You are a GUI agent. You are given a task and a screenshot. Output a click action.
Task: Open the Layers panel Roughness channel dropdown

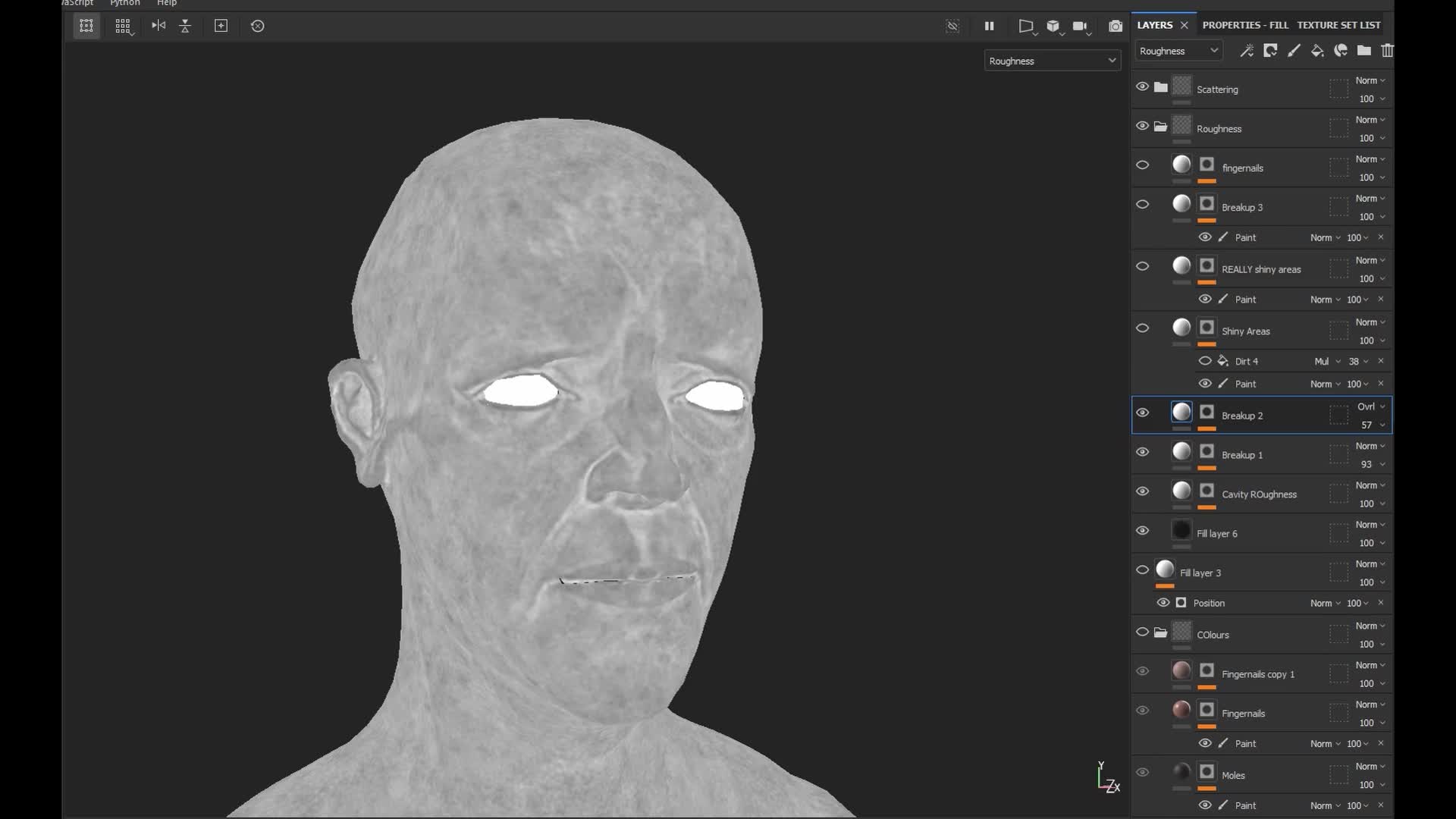click(1178, 51)
